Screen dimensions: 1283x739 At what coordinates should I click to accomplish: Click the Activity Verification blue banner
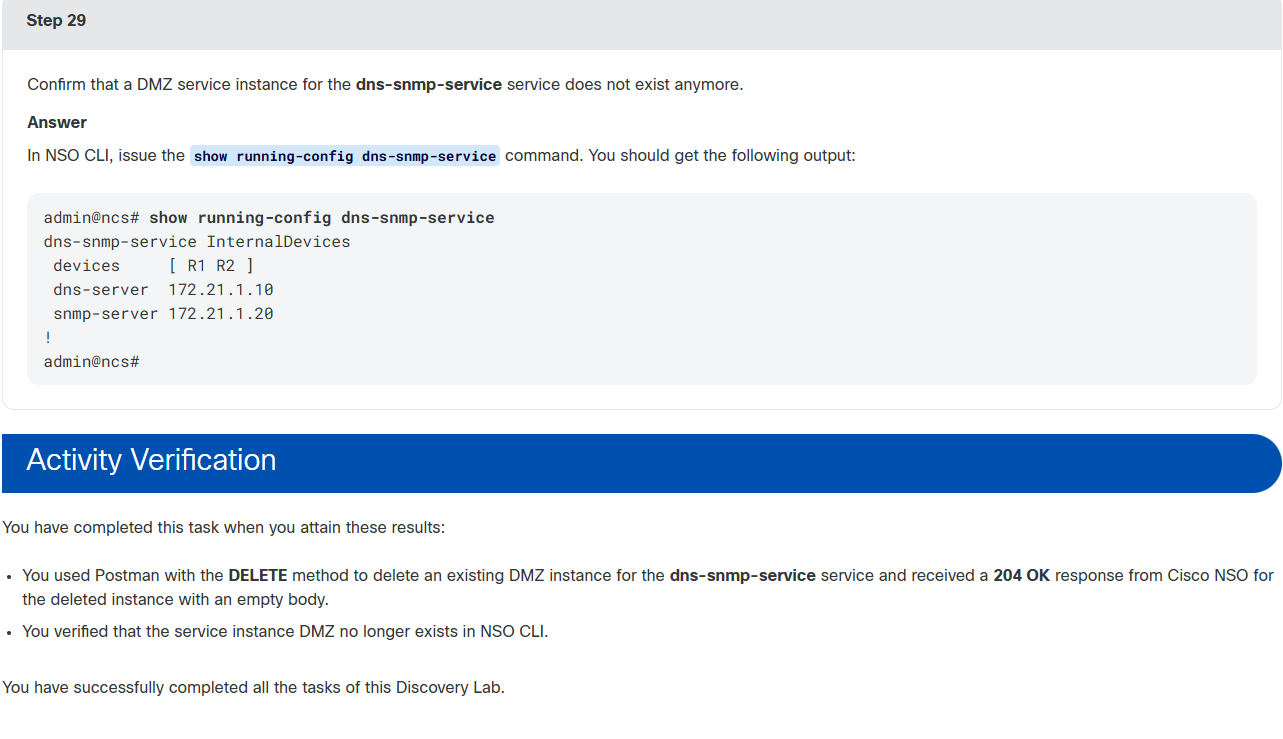point(641,463)
